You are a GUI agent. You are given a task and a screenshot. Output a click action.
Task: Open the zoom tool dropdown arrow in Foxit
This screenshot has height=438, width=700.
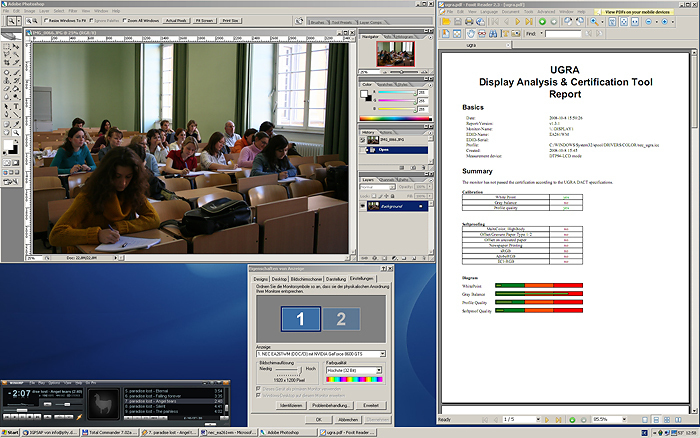(602, 22)
